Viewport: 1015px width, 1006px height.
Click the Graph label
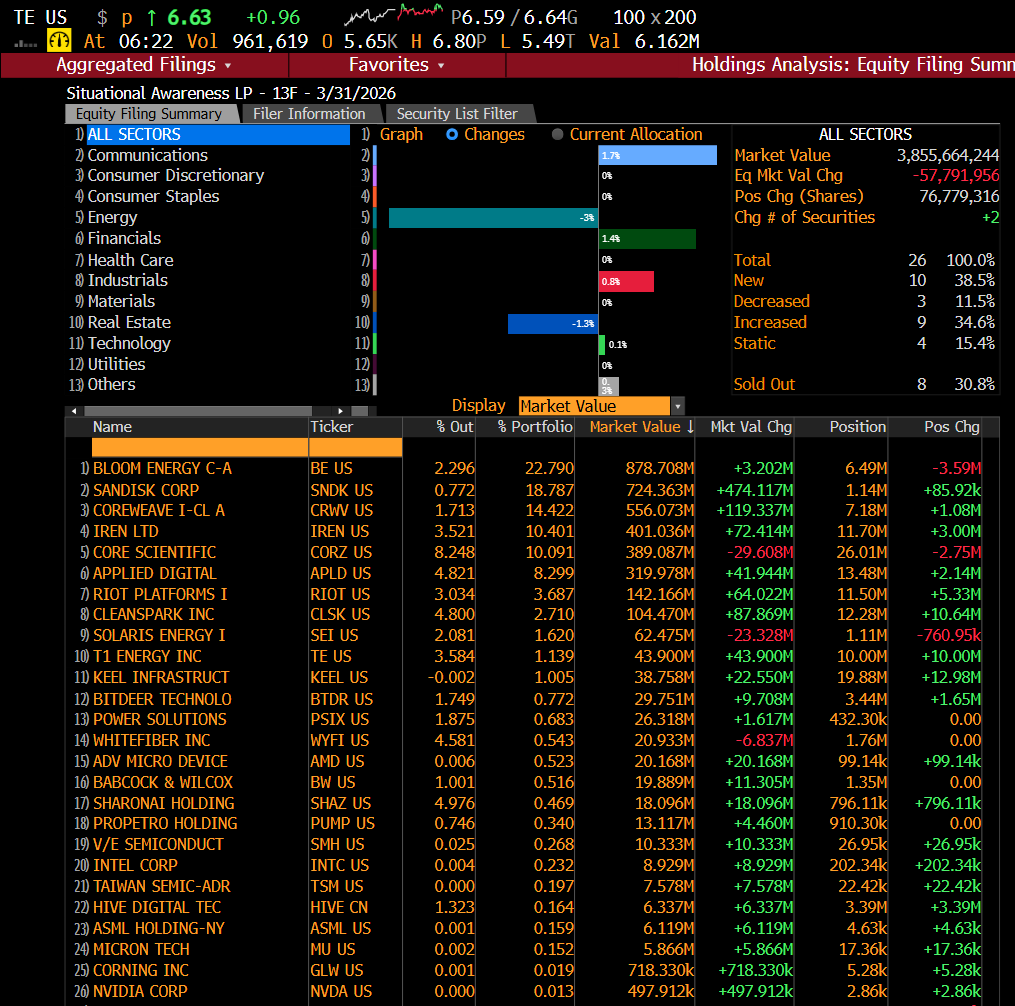click(x=401, y=135)
